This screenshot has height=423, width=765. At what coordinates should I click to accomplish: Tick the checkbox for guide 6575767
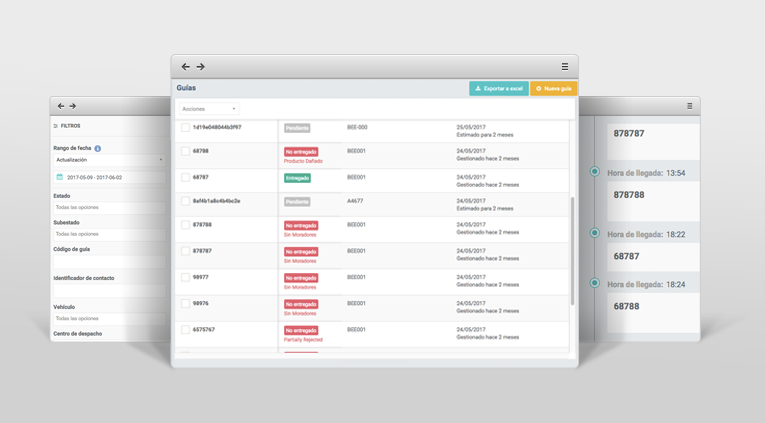(x=185, y=330)
